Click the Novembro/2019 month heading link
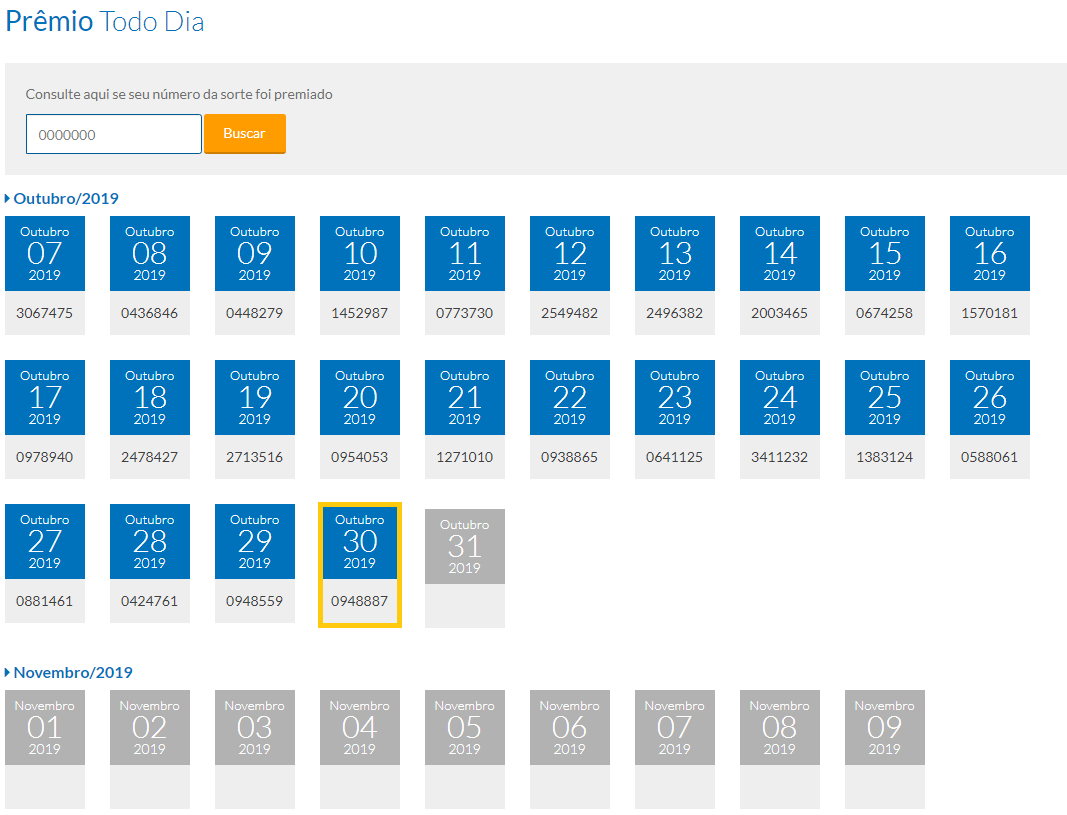 tap(73, 672)
